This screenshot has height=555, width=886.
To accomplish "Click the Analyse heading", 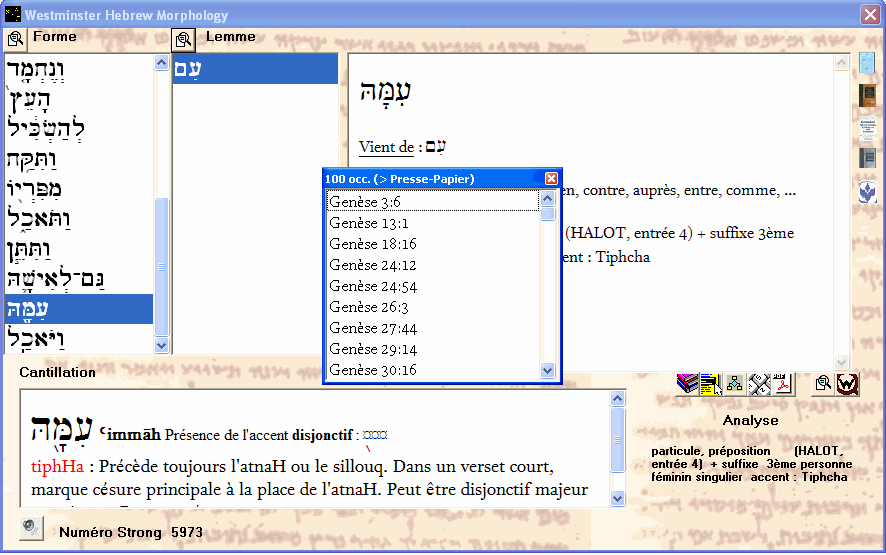I will (x=750, y=420).
